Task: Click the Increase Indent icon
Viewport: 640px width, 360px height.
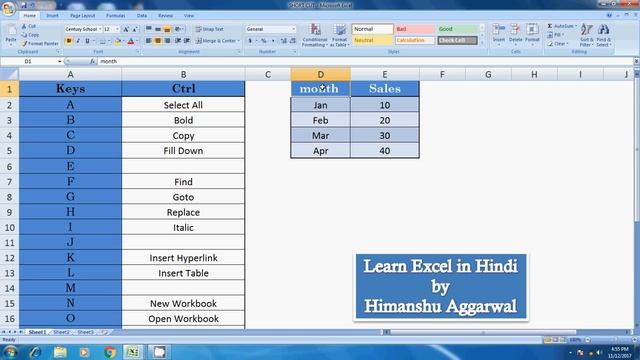Action: click(x=187, y=41)
